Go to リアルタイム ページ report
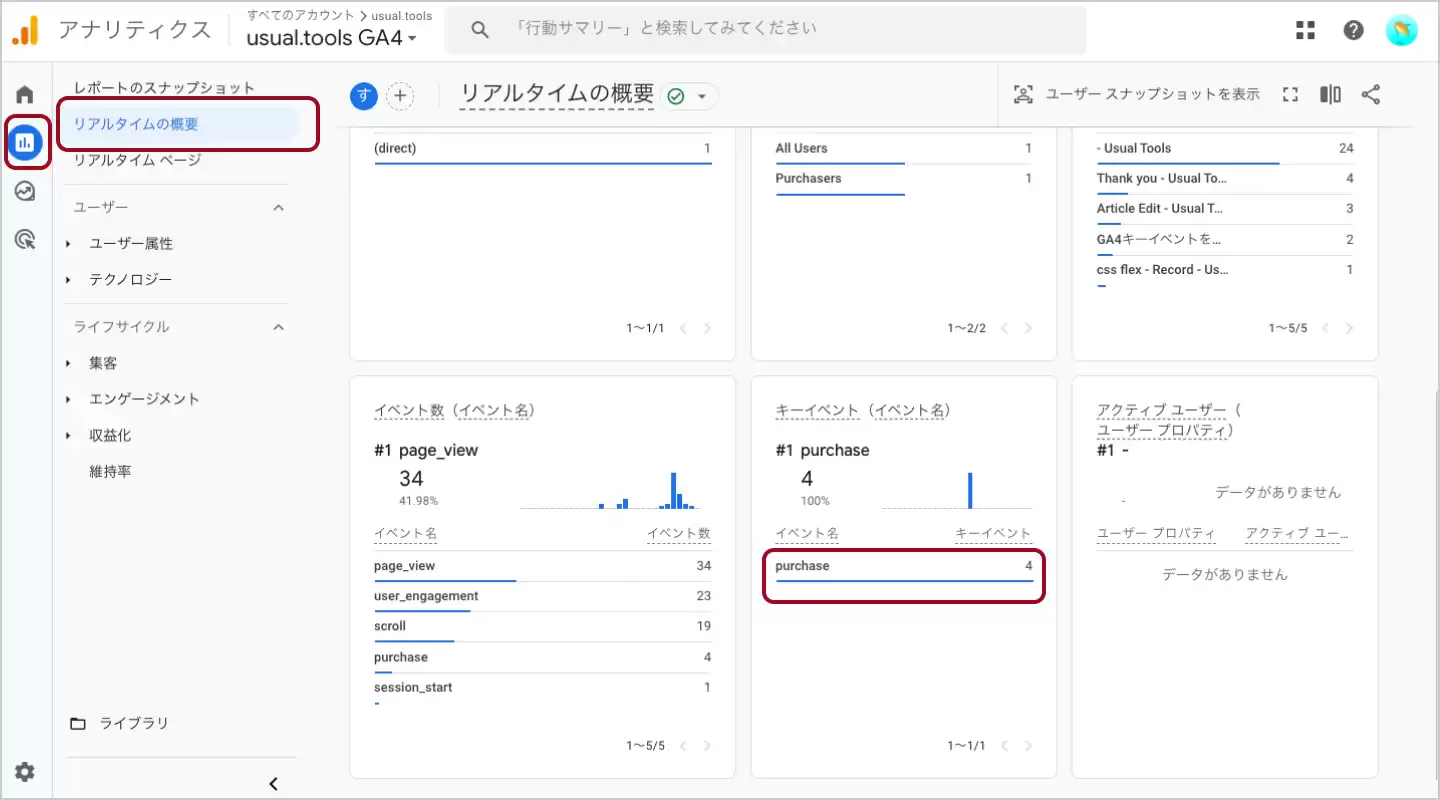 (137, 160)
